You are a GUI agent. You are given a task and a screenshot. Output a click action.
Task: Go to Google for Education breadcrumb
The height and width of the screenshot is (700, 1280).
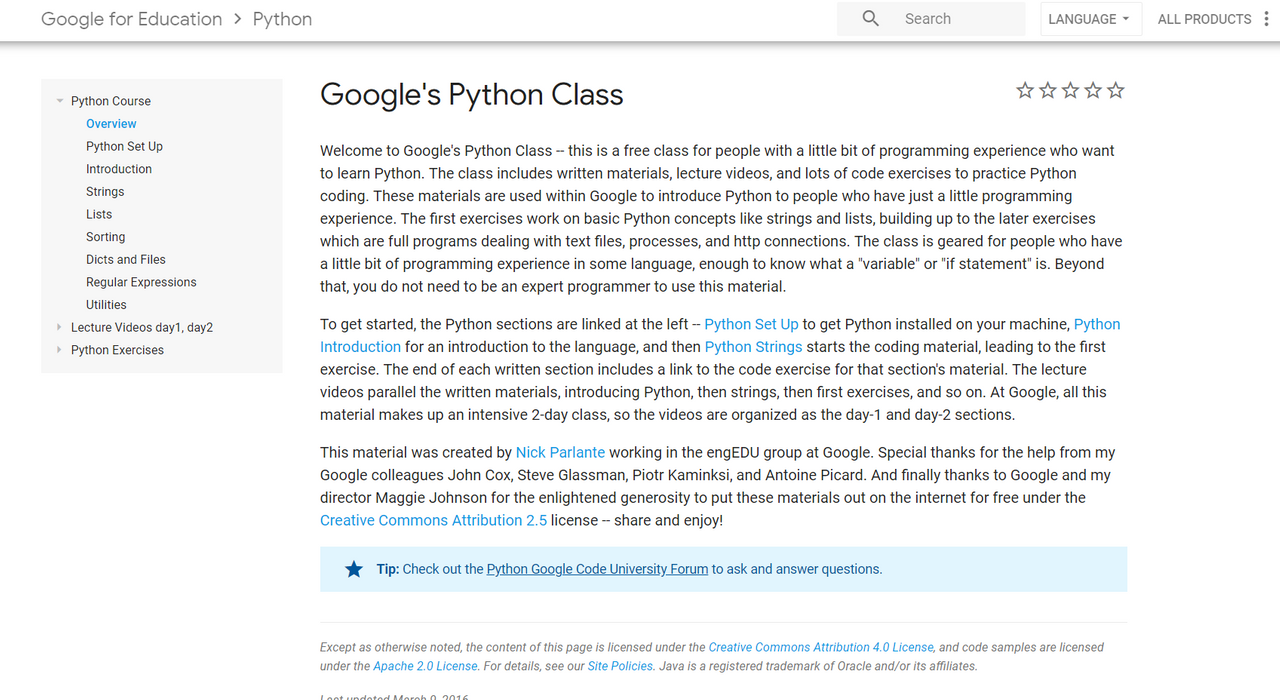tap(132, 19)
